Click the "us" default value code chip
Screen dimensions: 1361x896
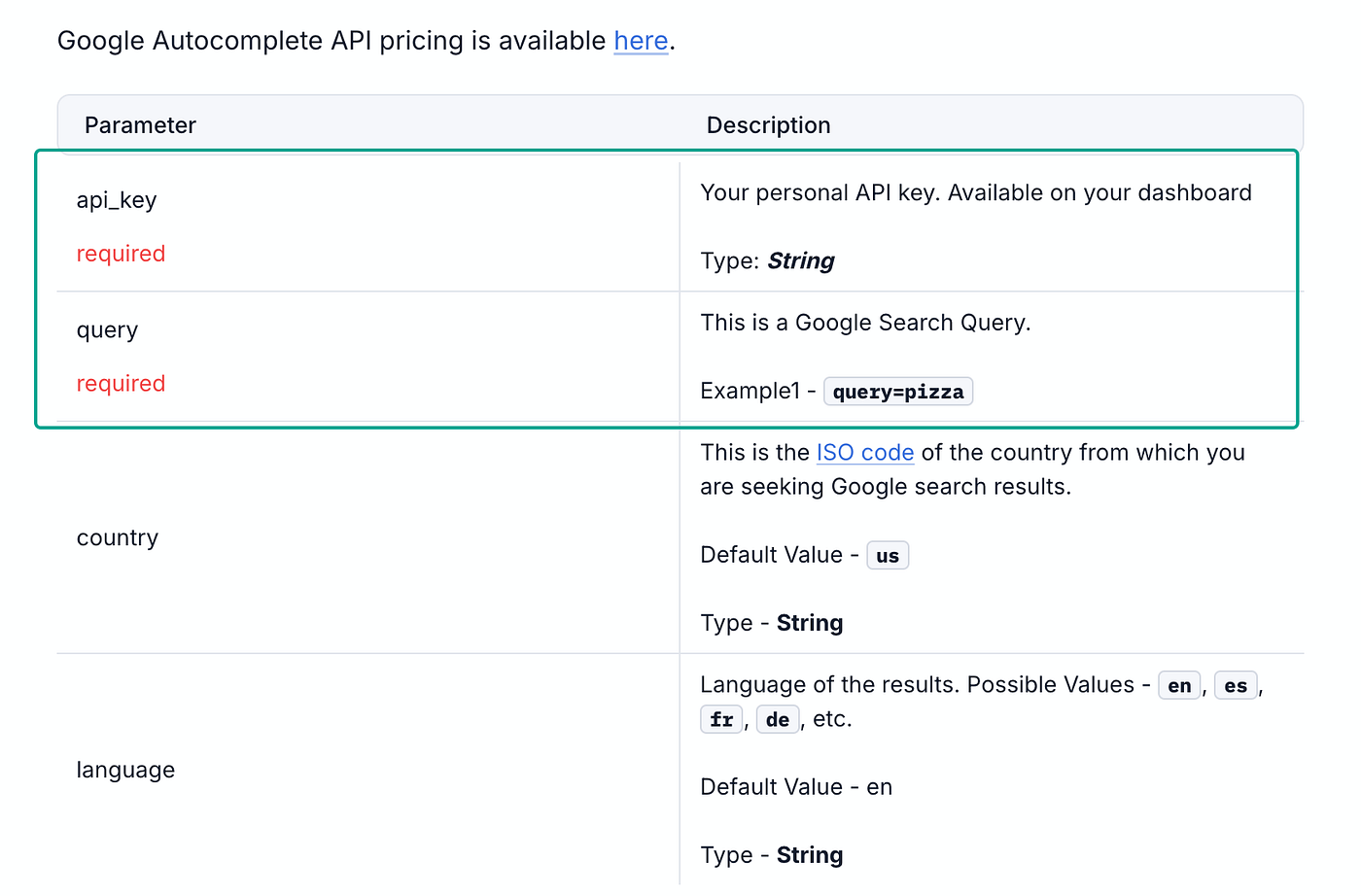(887, 556)
